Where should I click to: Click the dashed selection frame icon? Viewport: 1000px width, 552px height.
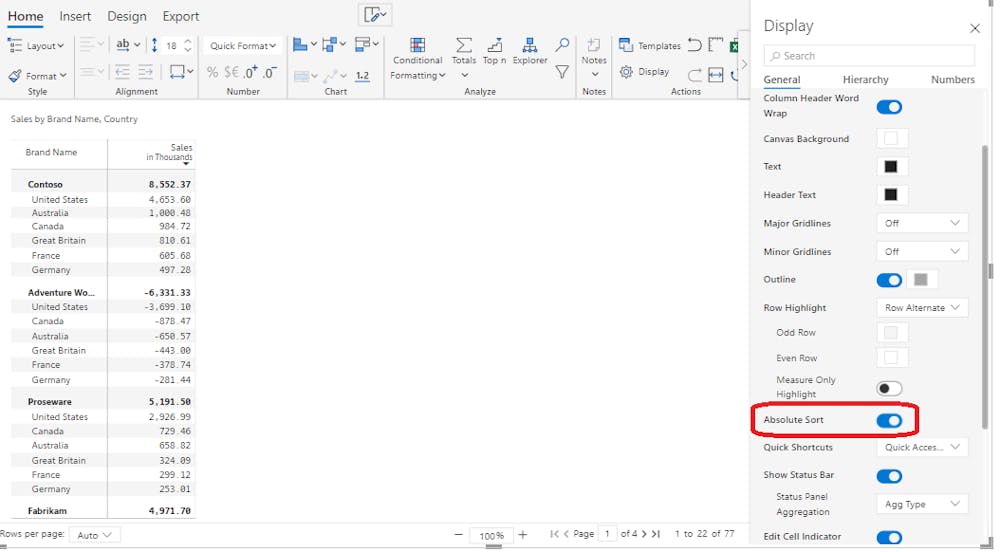click(716, 45)
